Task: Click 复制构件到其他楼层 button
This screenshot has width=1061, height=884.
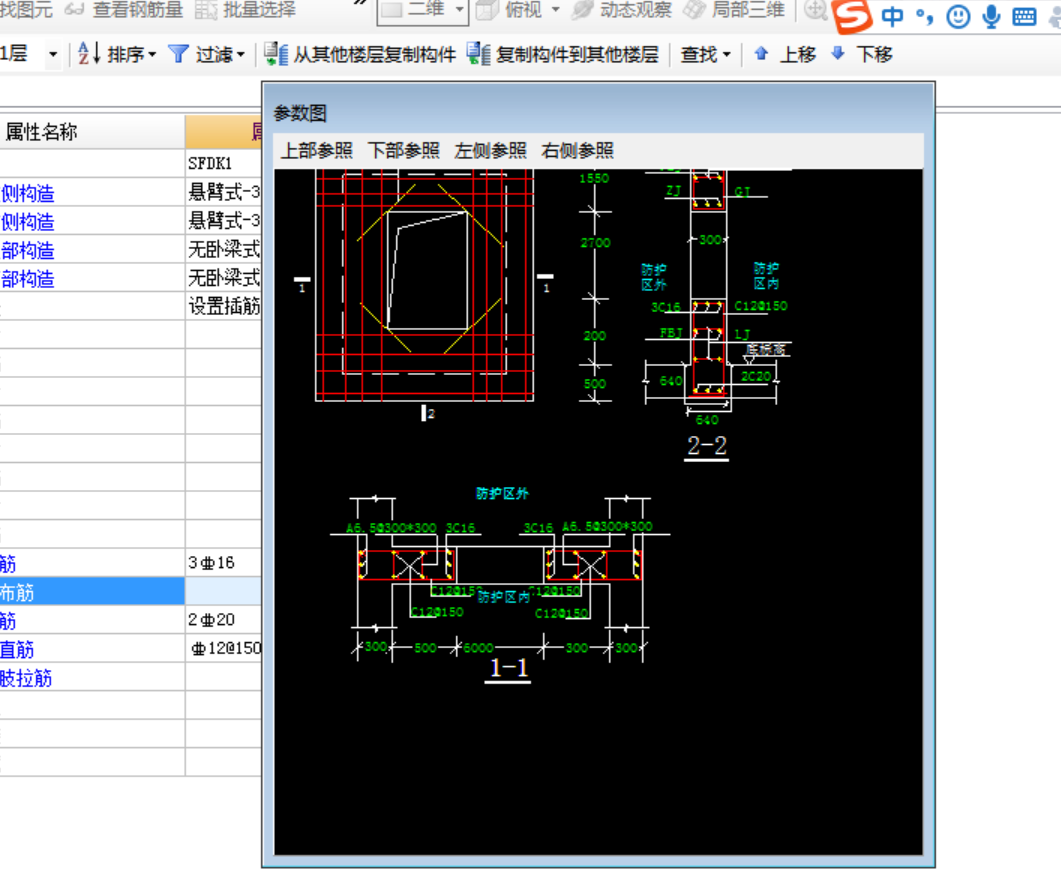Action: tap(563, 54)
